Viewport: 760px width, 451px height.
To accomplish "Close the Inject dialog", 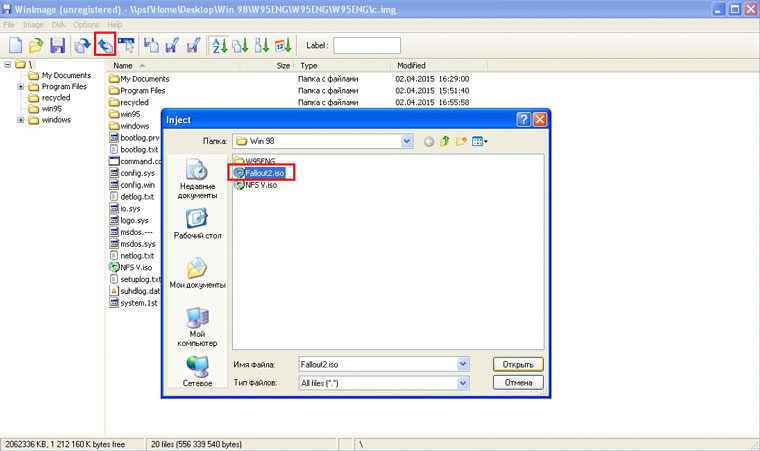I will click(x=539, y=119).
